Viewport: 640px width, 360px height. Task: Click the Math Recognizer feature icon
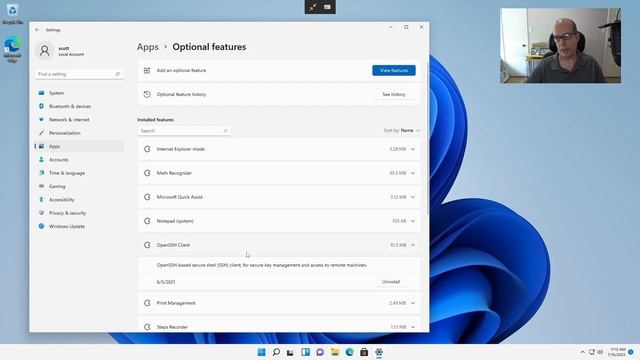tap(147, 173)
